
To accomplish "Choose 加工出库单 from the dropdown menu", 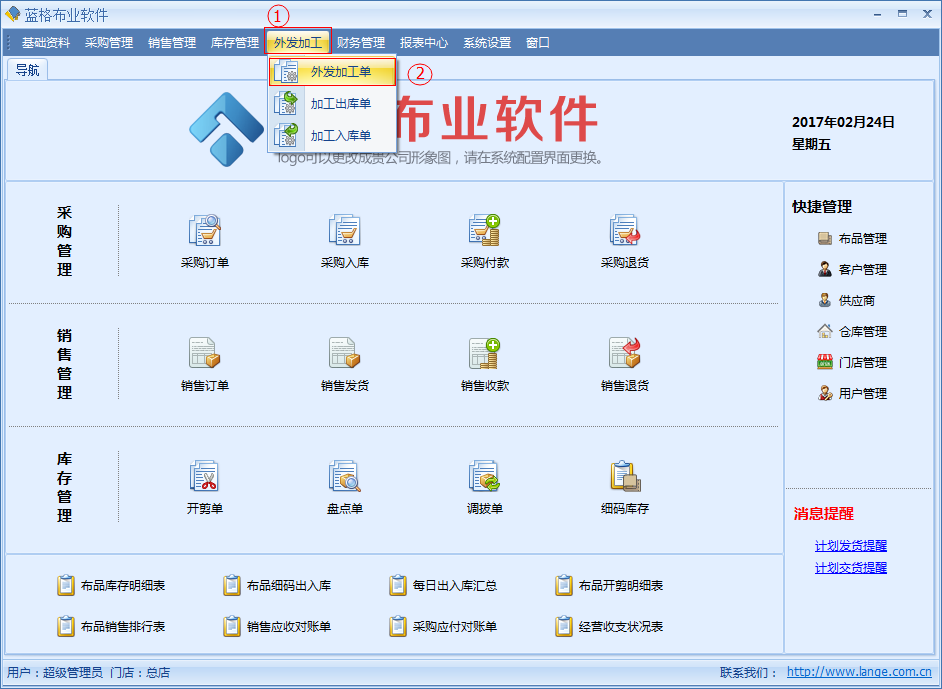I will coord(332,103).
